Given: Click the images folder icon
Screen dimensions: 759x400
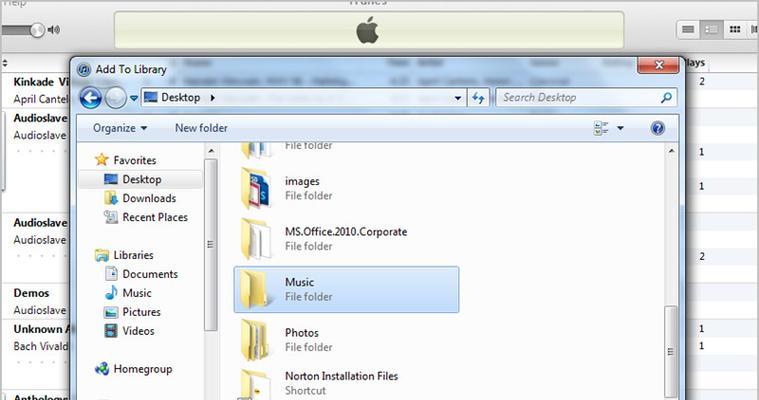Looking at the screenshot, I should [x=256, y=188].
